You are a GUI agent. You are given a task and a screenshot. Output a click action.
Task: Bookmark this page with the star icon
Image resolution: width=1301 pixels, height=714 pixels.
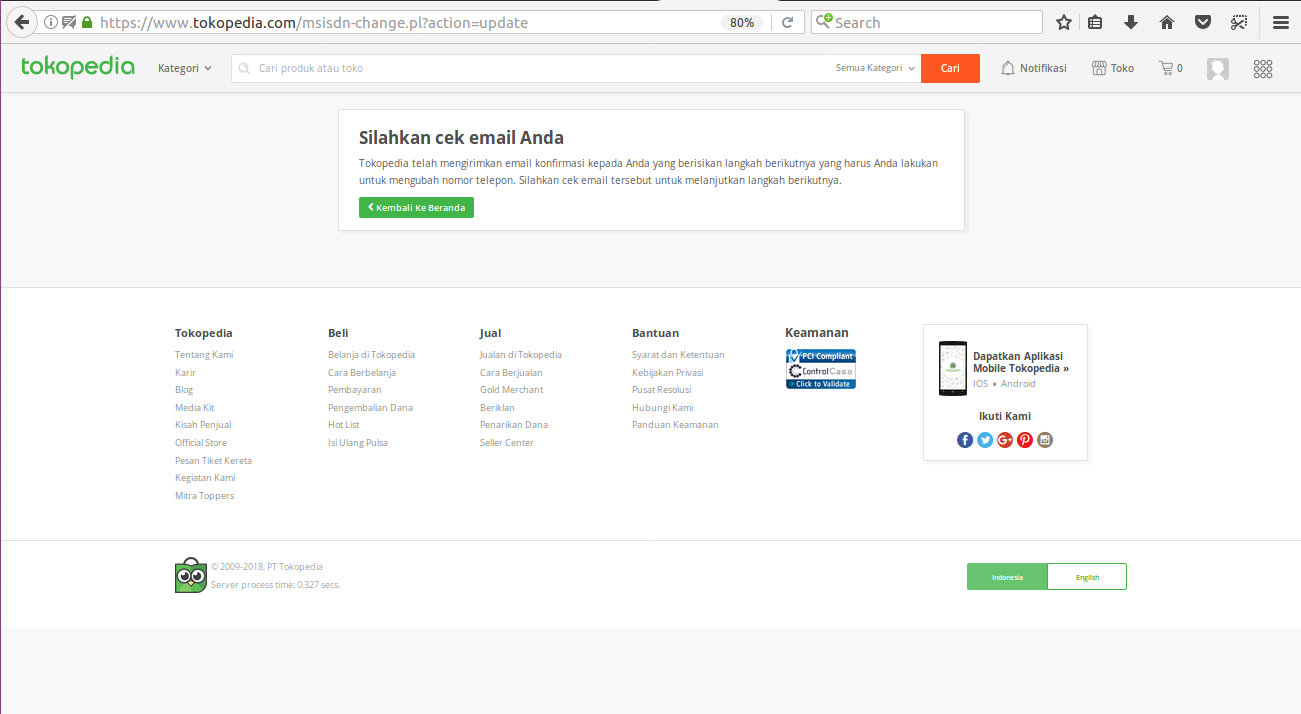1064,22
